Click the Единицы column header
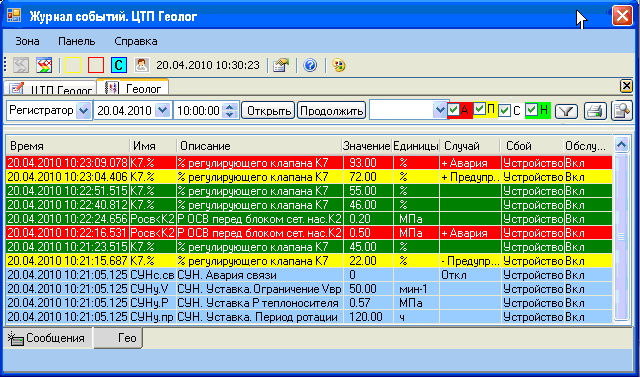The height and width of the screenshot is (377, 640). click(x=416, y=146)
